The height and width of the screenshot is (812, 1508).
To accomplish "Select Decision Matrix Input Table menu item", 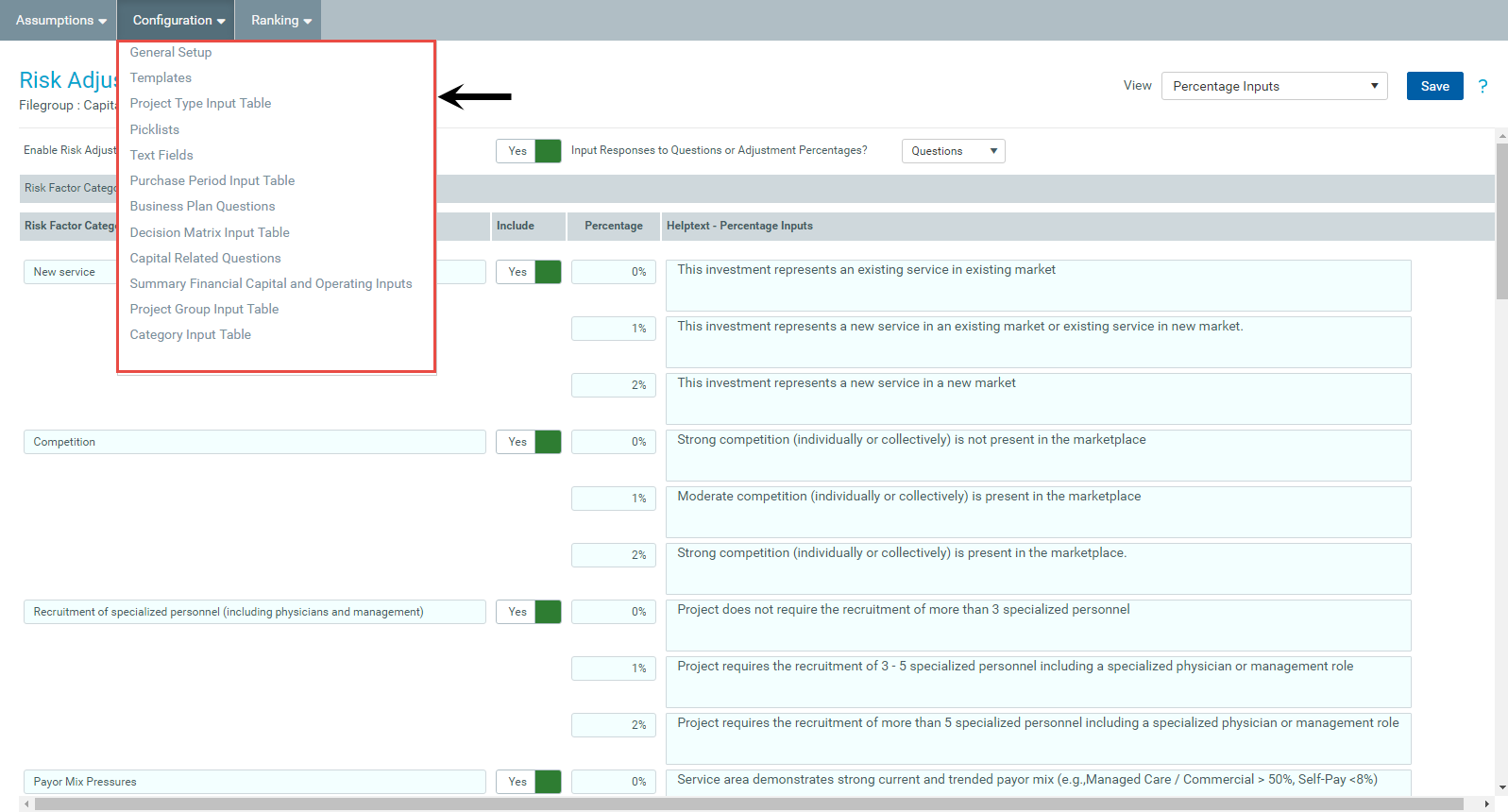I will point(210,232).
